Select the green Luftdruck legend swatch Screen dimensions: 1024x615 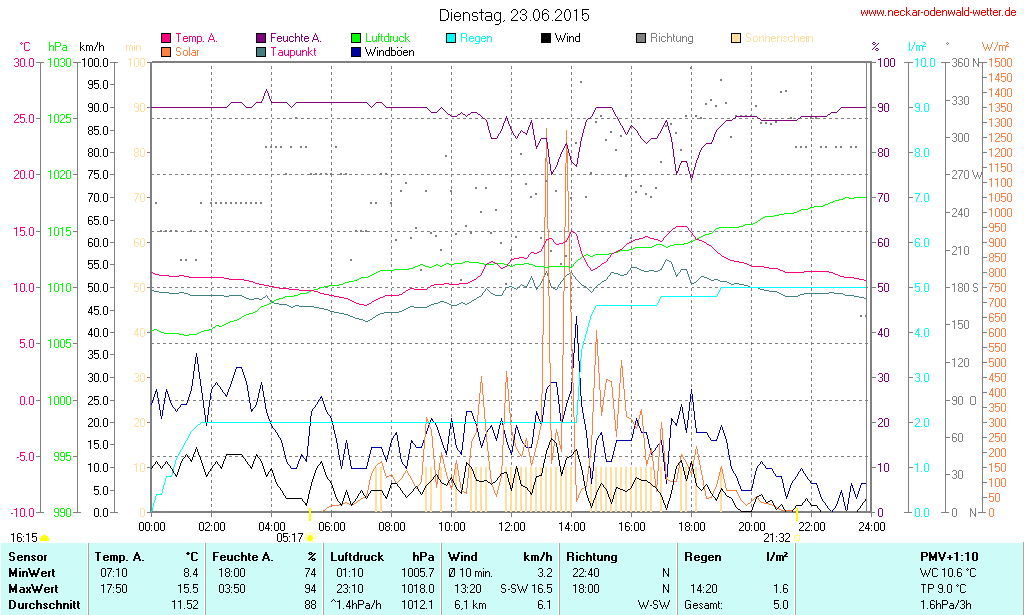357,39
